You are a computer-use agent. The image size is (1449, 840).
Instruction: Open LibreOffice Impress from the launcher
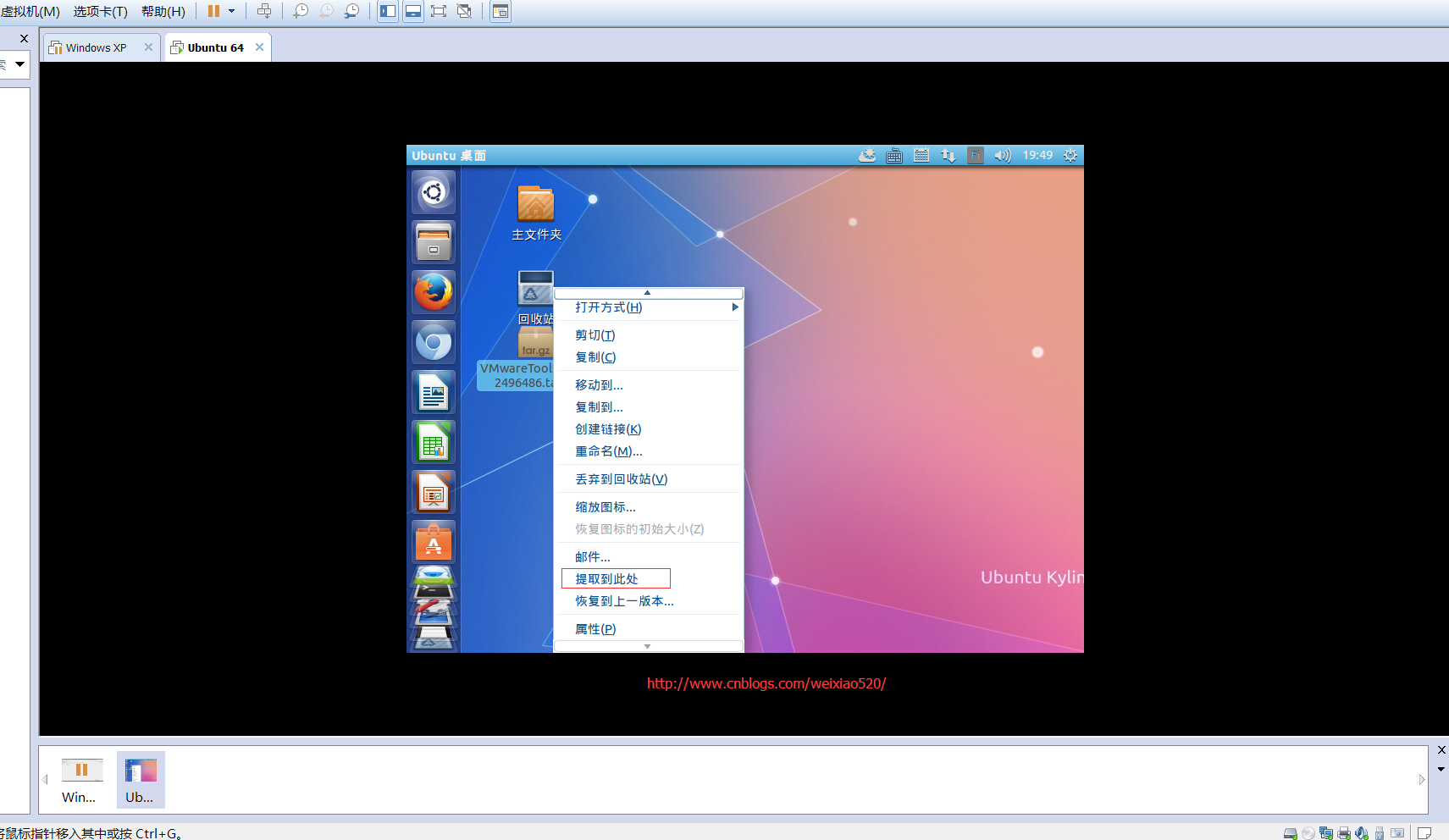tap(434, 492)
